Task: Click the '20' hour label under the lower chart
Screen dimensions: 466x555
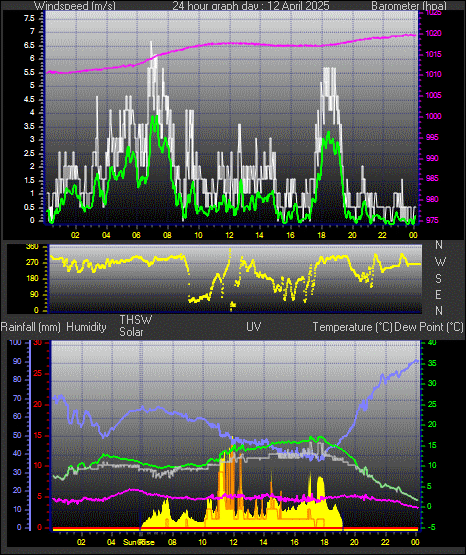Action: tap(354, 542)
